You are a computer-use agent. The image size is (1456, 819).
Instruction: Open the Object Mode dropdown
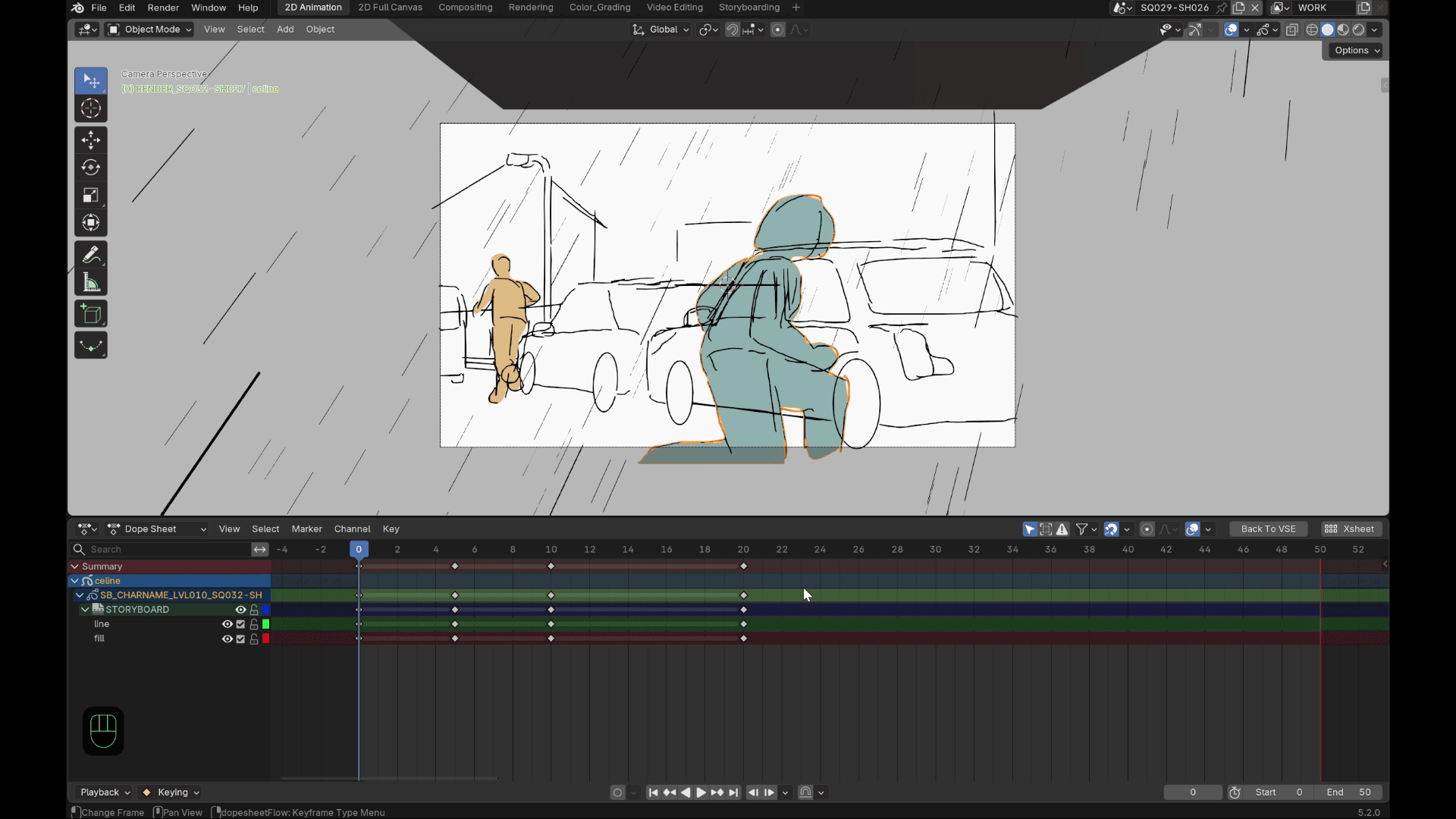click(x=149, y=30)
